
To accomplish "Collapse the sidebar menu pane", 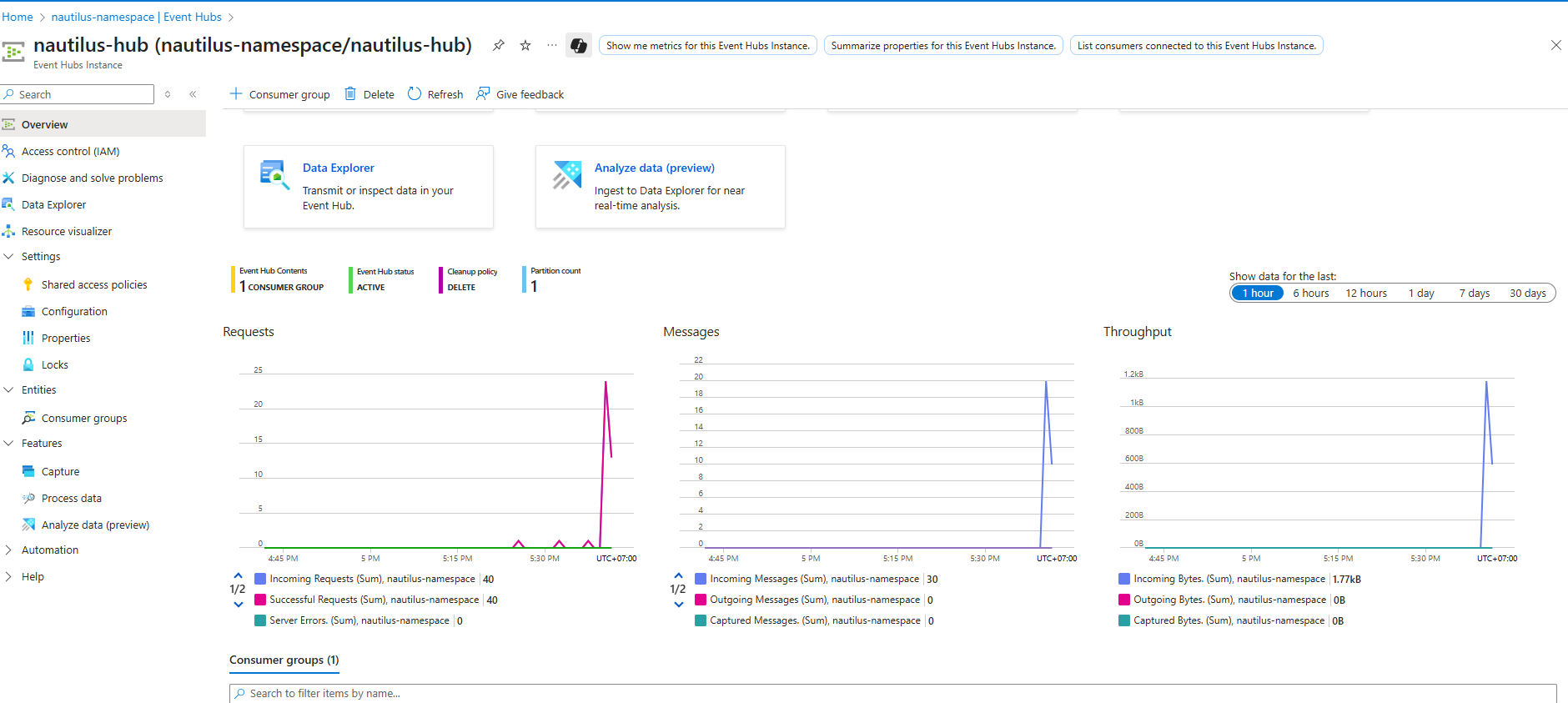I will (x=193, y=94).
